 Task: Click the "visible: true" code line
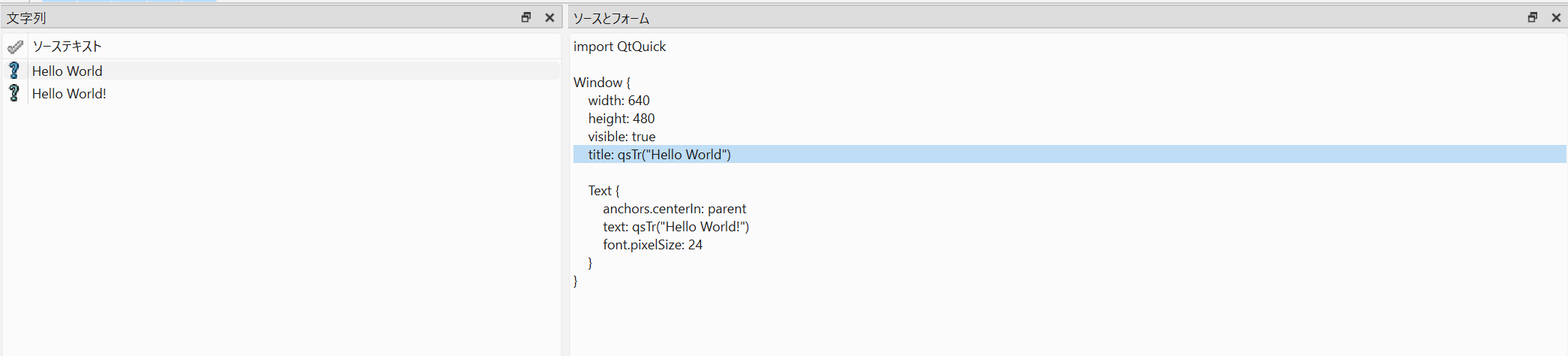621,137
